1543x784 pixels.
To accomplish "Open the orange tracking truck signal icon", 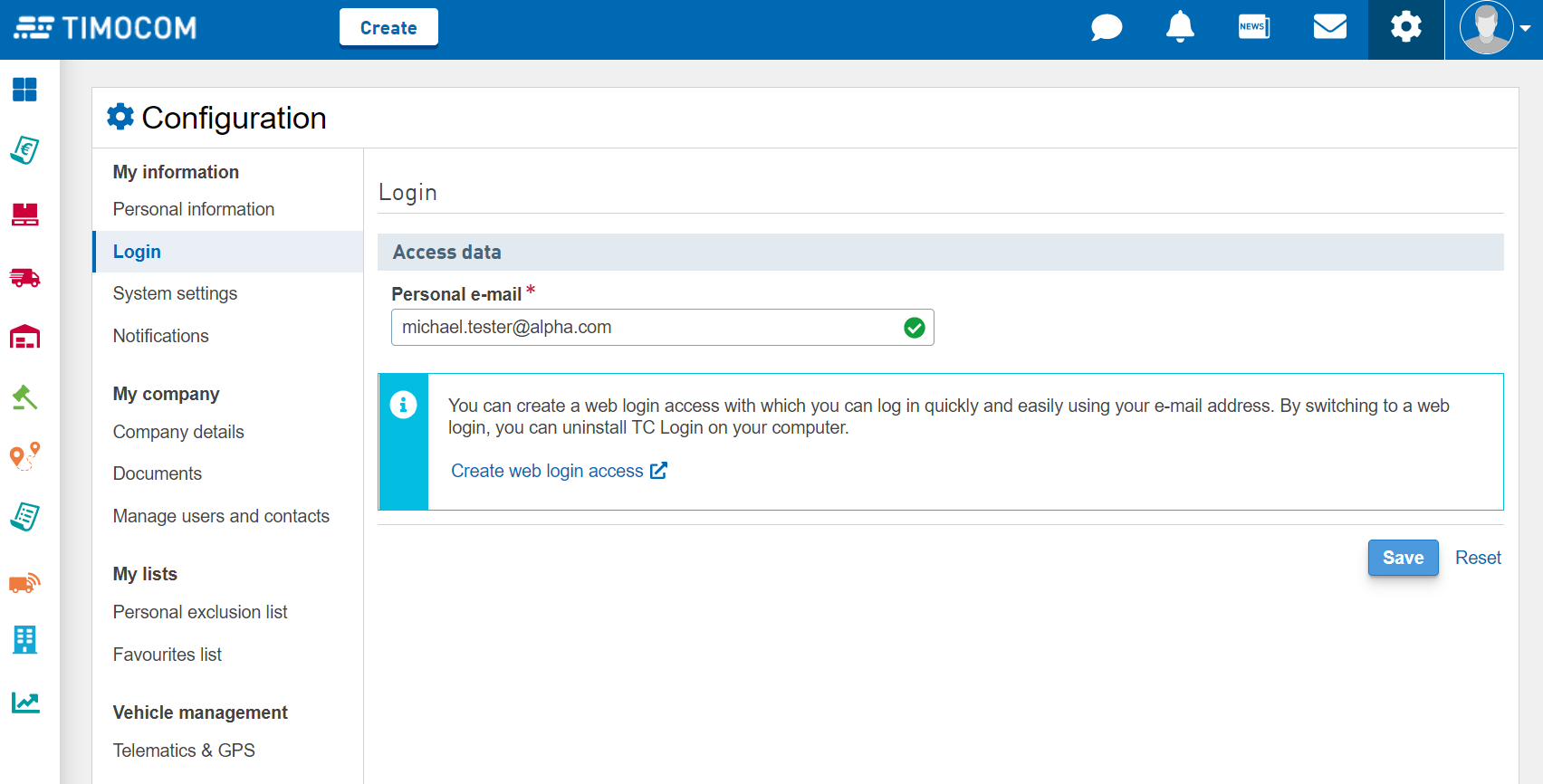I will click(x=24, y=582).
